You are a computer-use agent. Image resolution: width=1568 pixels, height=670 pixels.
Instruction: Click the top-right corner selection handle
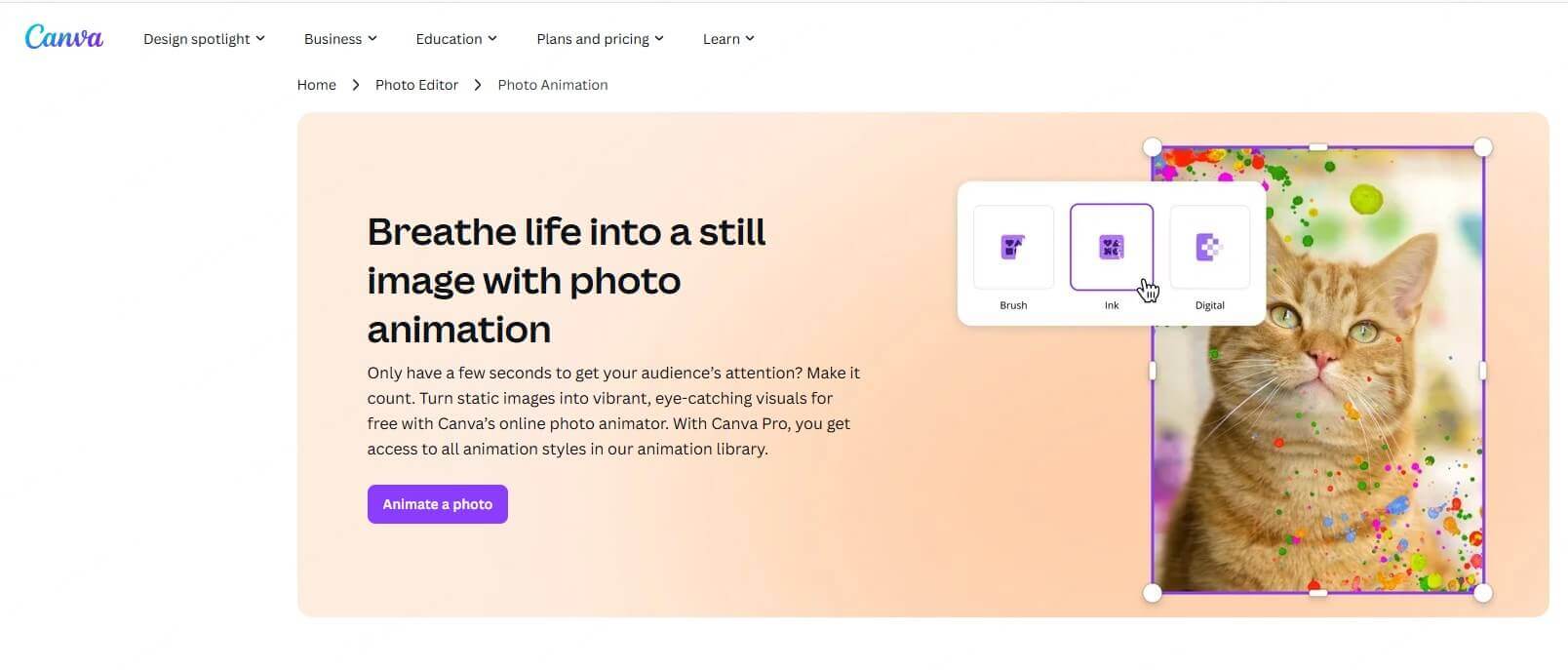tap(1483, 146)
